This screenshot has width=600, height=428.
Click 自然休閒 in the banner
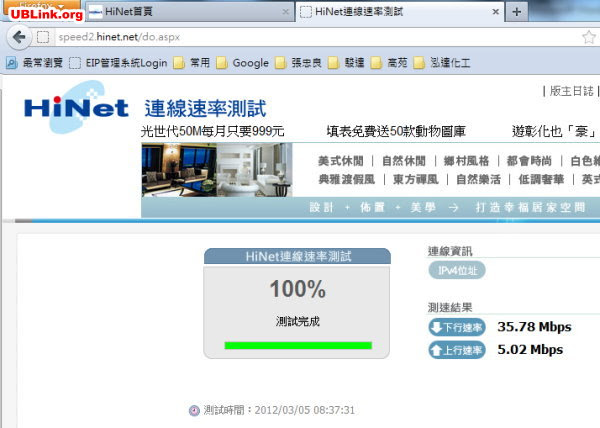pos(404,161)
